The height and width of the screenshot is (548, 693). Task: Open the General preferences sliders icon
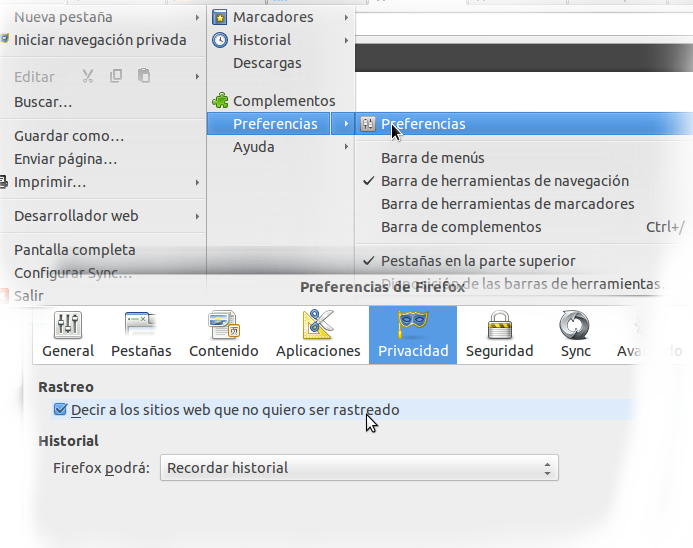pyautogui.click(x=68, y=325)
